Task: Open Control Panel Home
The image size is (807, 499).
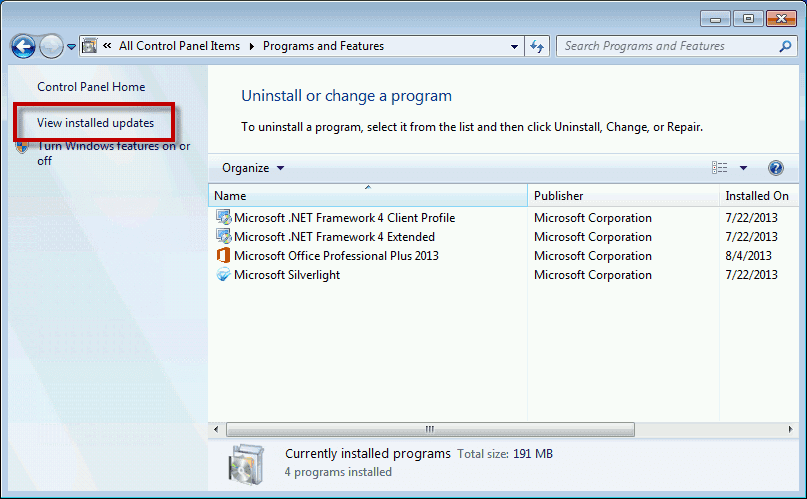Action: click(x=91, y=86)
